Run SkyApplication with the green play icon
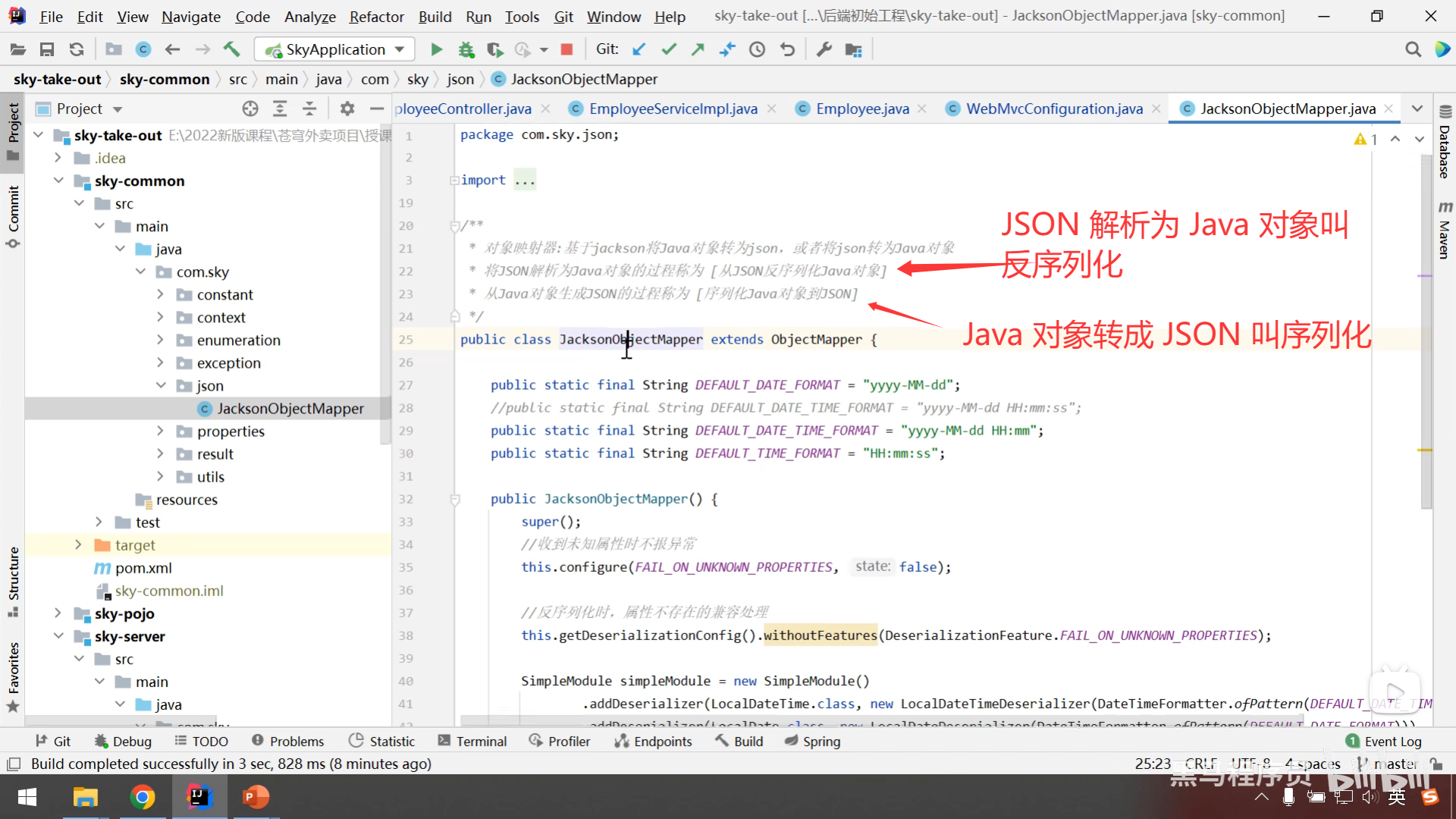Screen dimensions: 1456x819 pyautogui.click(x=436, y=50)
